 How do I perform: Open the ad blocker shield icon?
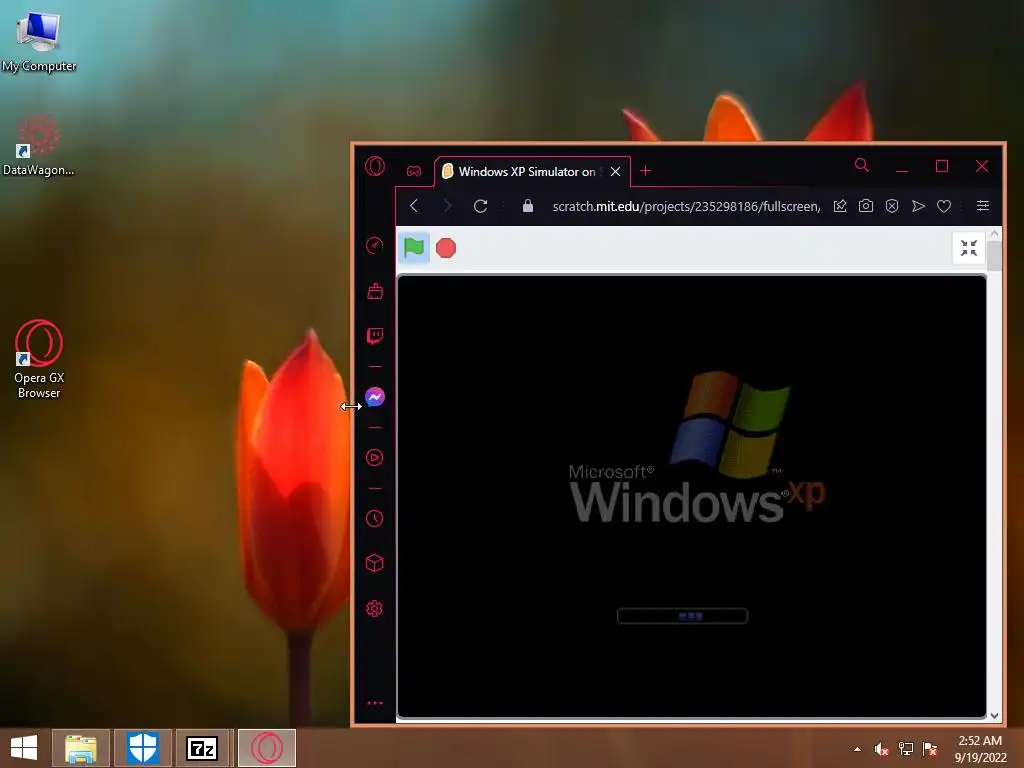[892, 206]
